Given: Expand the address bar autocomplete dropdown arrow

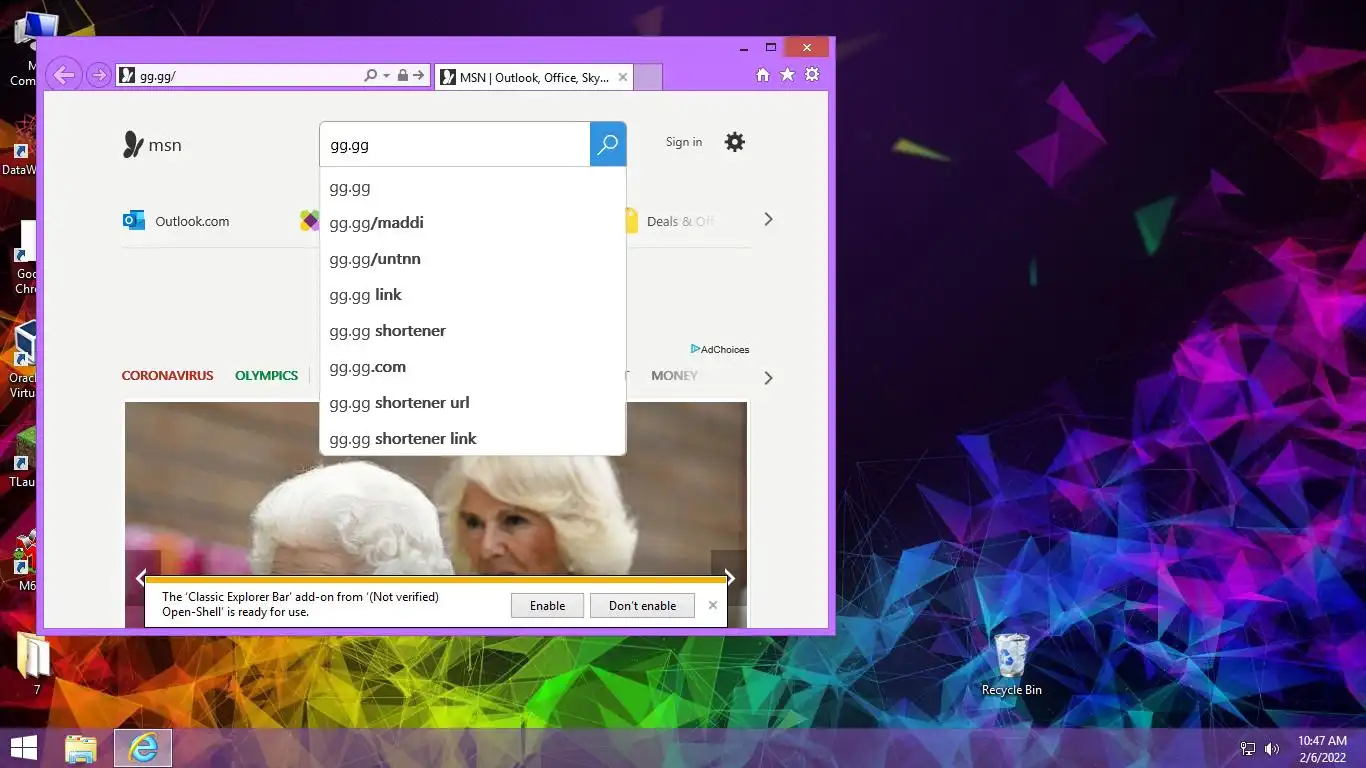Looking at the screenshot, I should pos(386,76).
